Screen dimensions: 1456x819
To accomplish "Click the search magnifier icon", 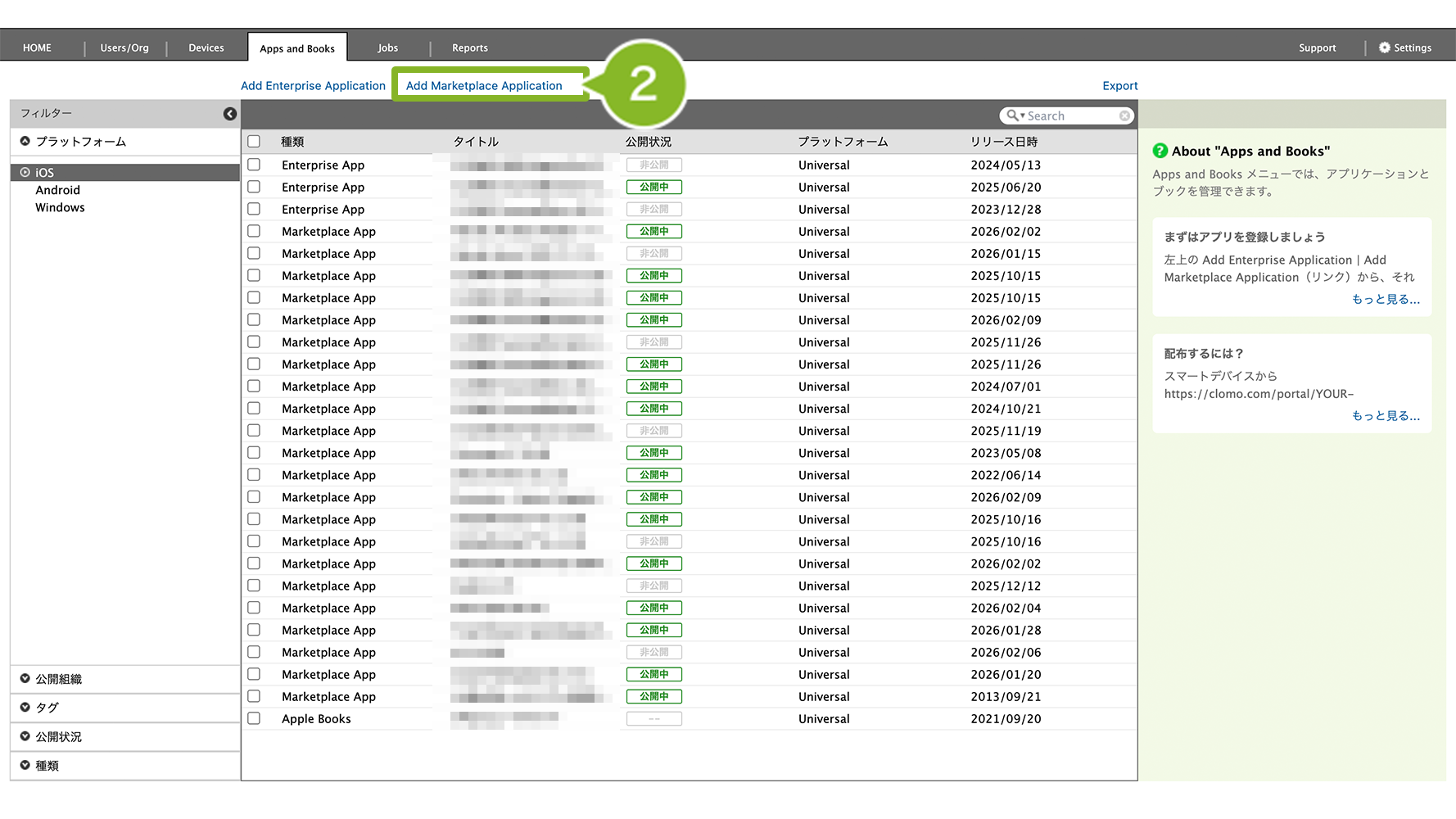I will (x=1013, y=115).
